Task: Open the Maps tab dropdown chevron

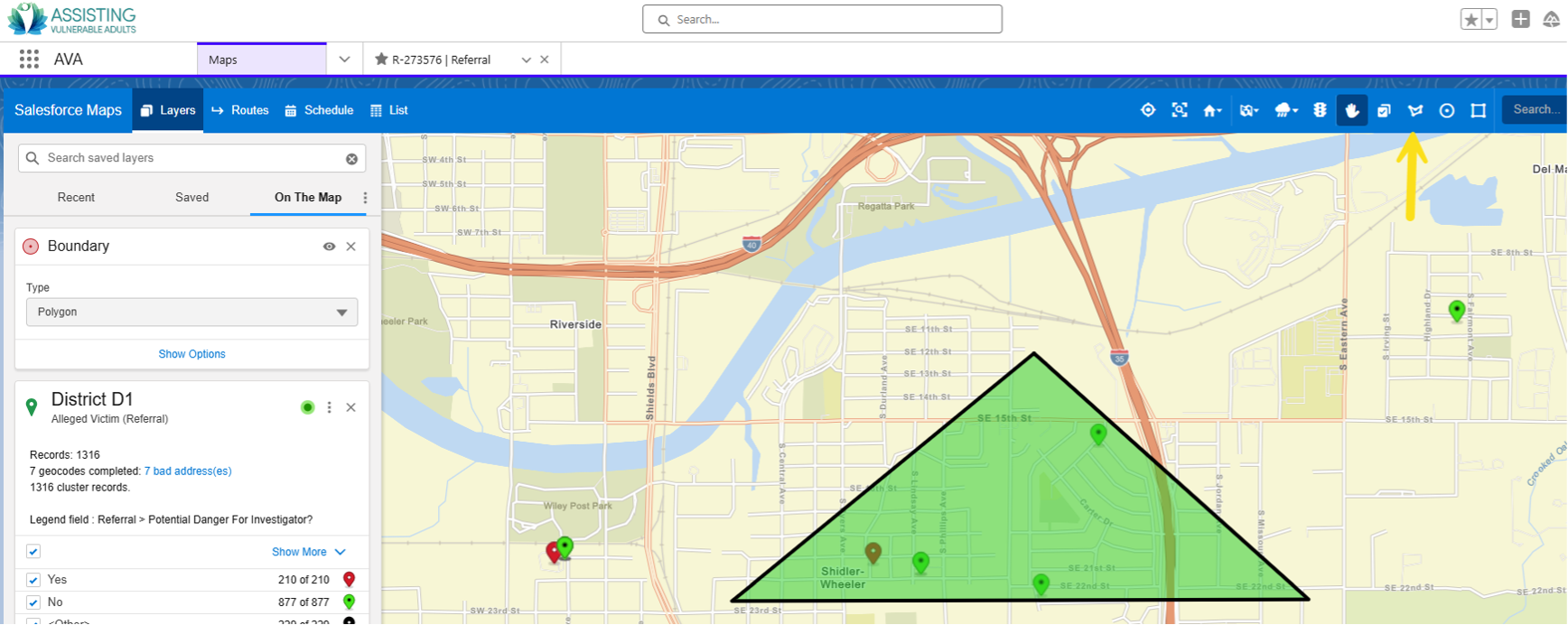Action: click(x=344, y=60)
